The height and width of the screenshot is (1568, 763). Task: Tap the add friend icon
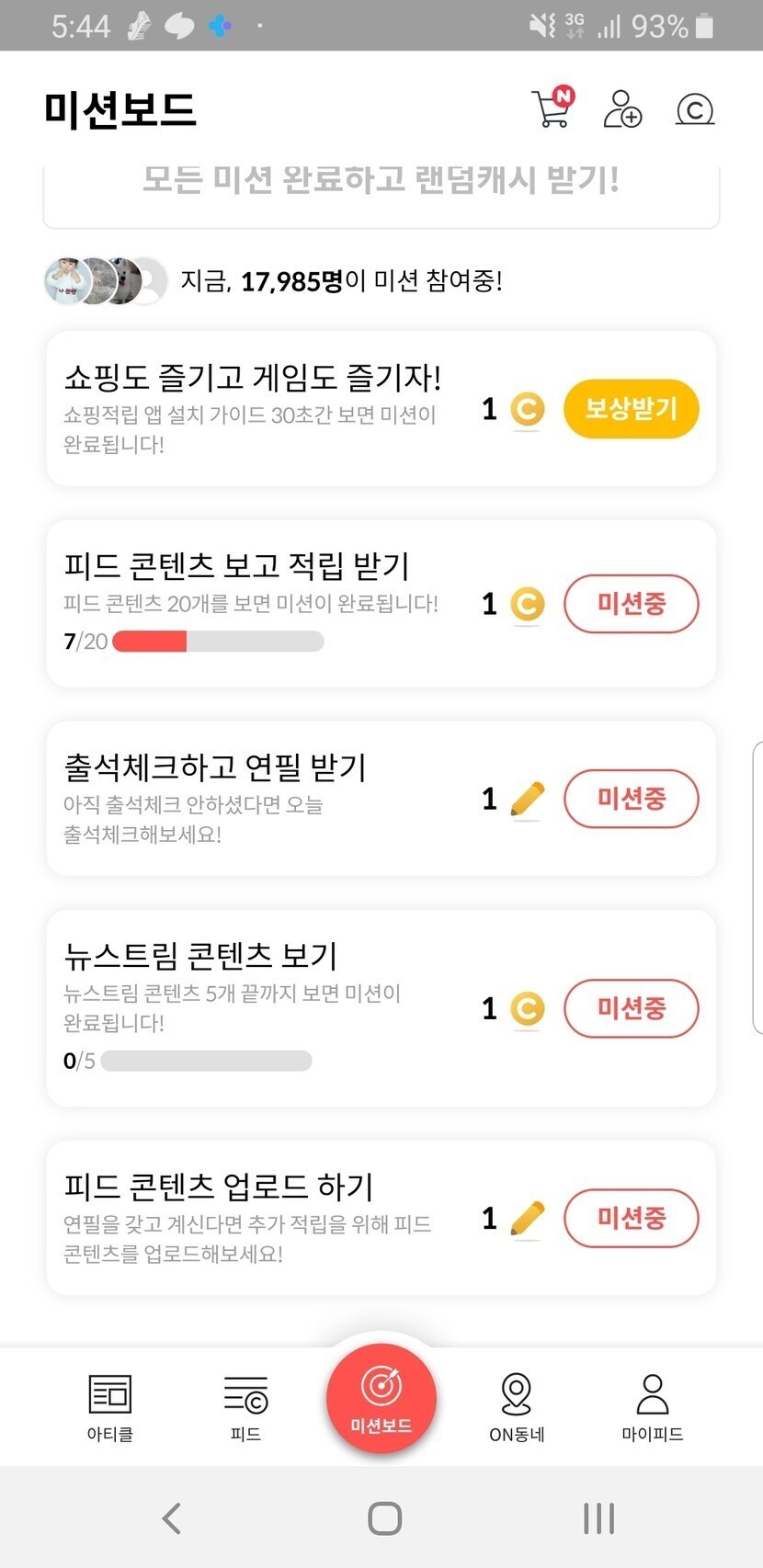coord(622,108)
